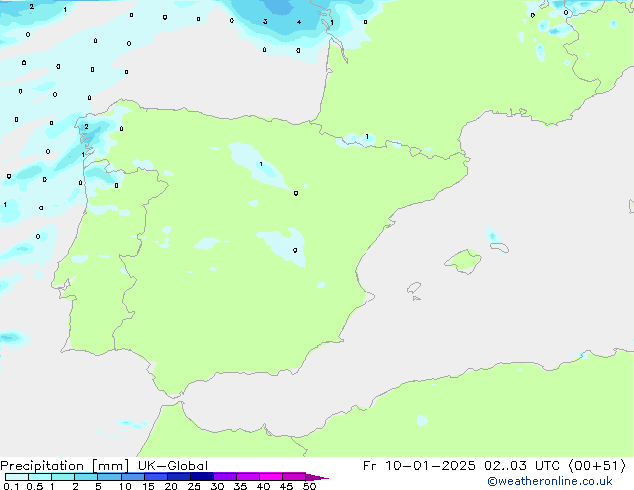Click the Mallorca island on the map
This screenshot has width=634, height=490.
[x=463, y=262]
